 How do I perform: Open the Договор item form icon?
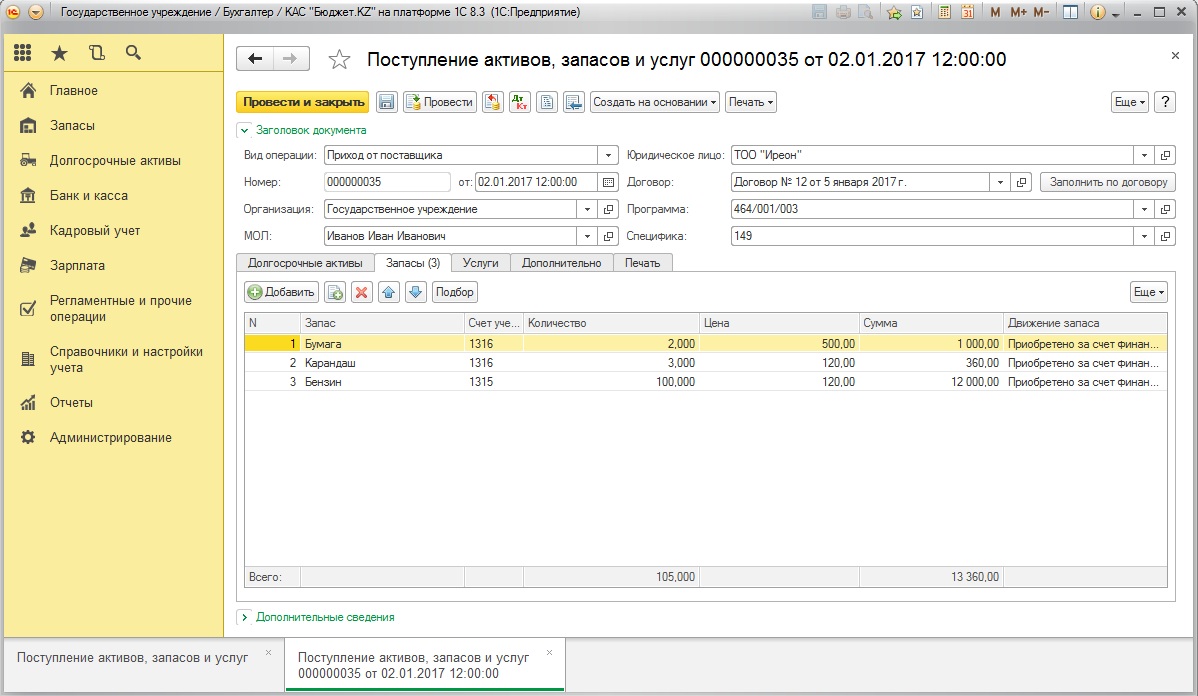pos(1022,182)
